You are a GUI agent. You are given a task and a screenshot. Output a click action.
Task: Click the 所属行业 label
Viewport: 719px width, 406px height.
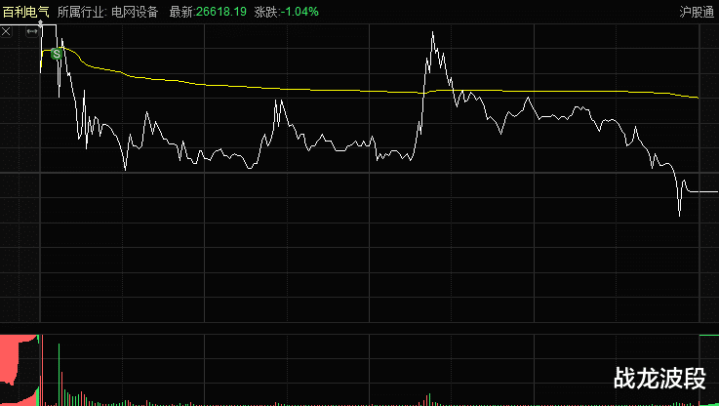[81, 12]
